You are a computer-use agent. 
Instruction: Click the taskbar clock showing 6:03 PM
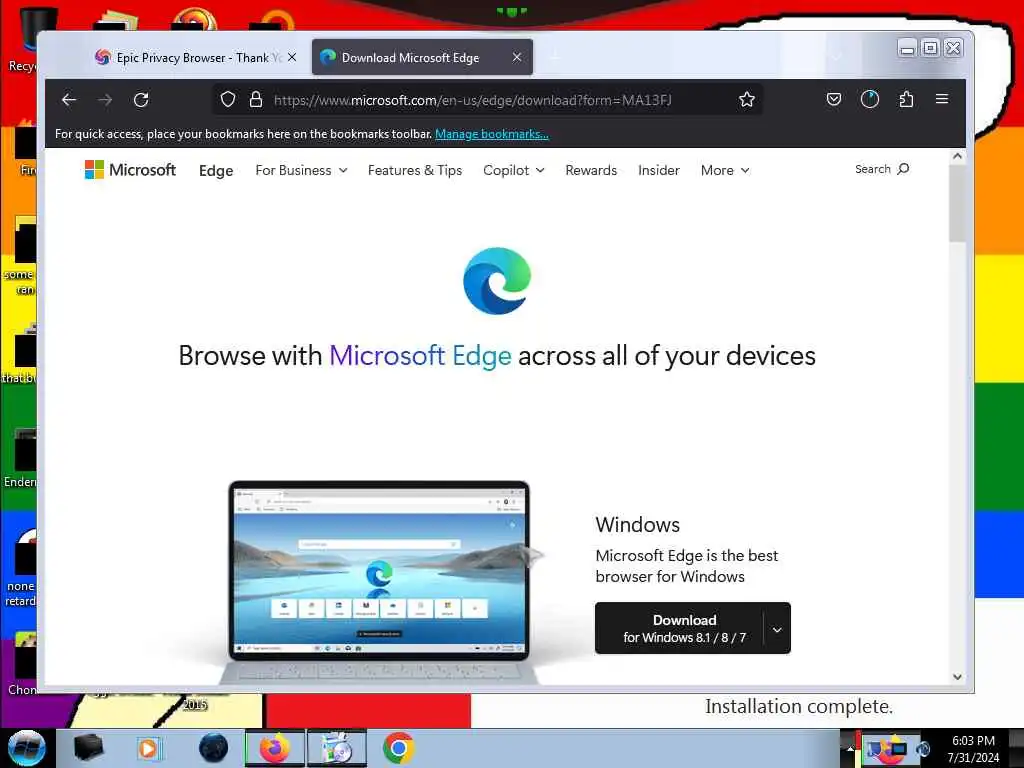973,748
